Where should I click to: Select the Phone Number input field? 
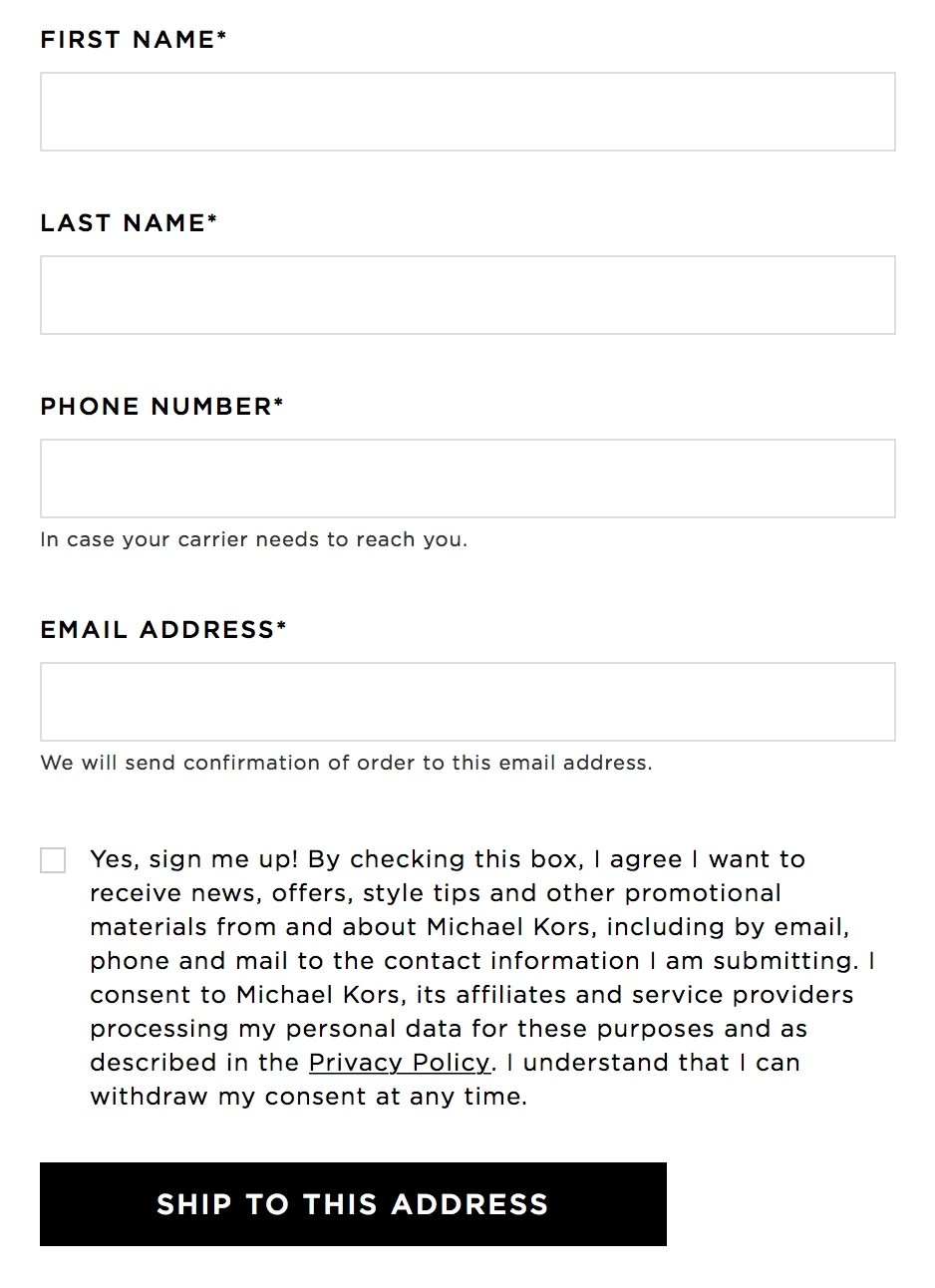(467, 479)
